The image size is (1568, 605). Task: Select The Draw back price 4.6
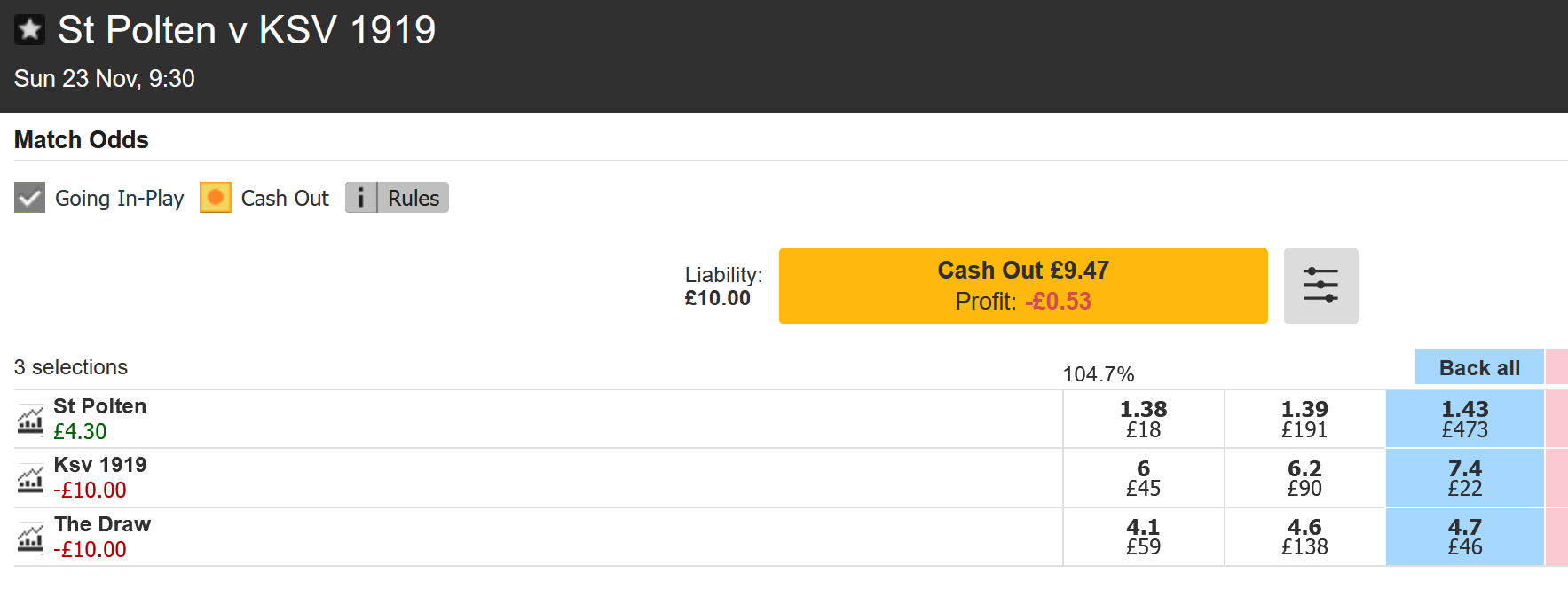point(1304,537)
